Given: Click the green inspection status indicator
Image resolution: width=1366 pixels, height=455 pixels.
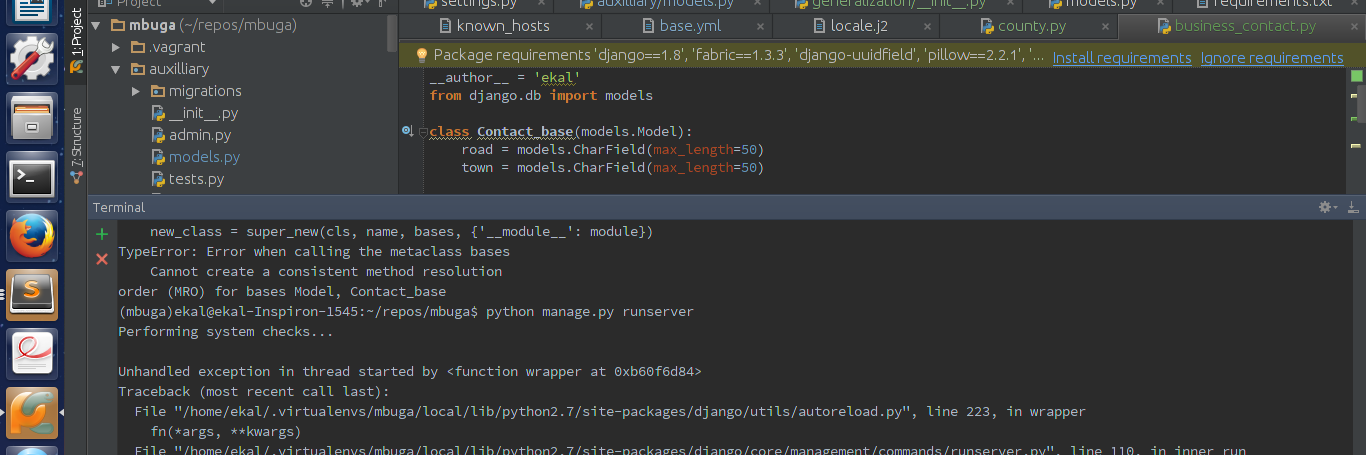Looking at the screenshot, I should pyautogui.click(x=1357, y=76).
